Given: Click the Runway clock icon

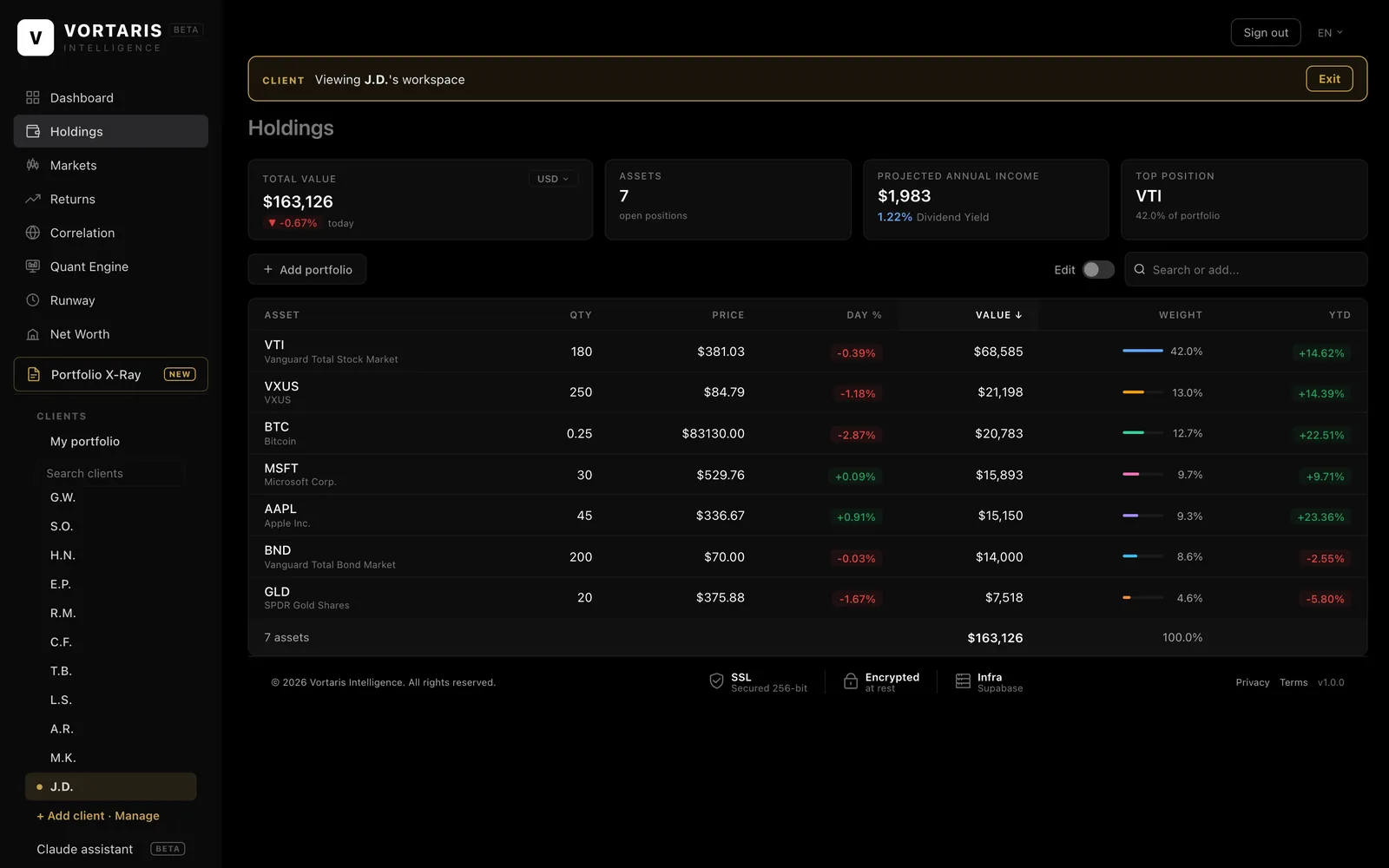Looking at the screenshot, I should 33,300.
